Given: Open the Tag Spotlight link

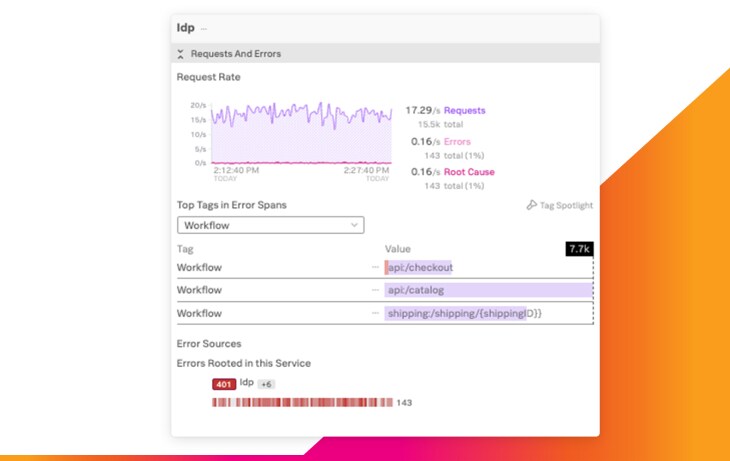Looking at the screenshot, I should point(566,205).
